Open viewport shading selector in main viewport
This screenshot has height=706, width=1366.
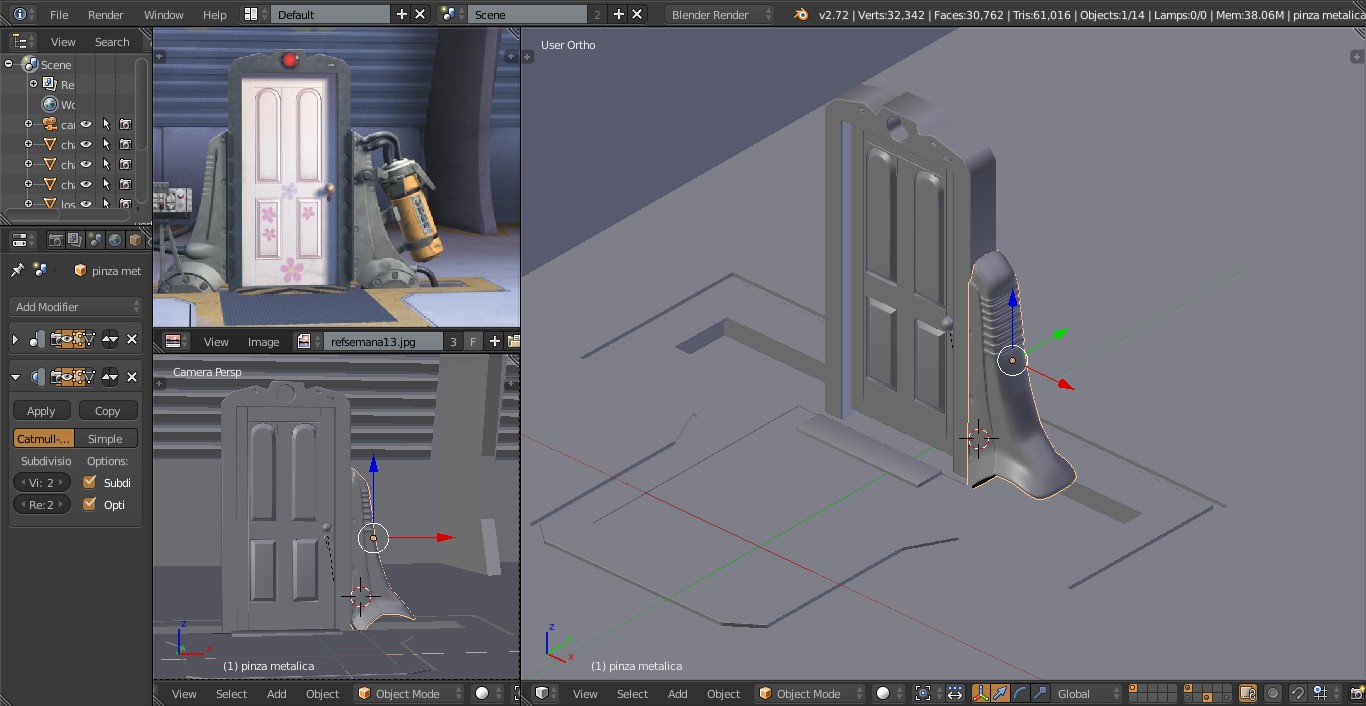click(889, 693)
